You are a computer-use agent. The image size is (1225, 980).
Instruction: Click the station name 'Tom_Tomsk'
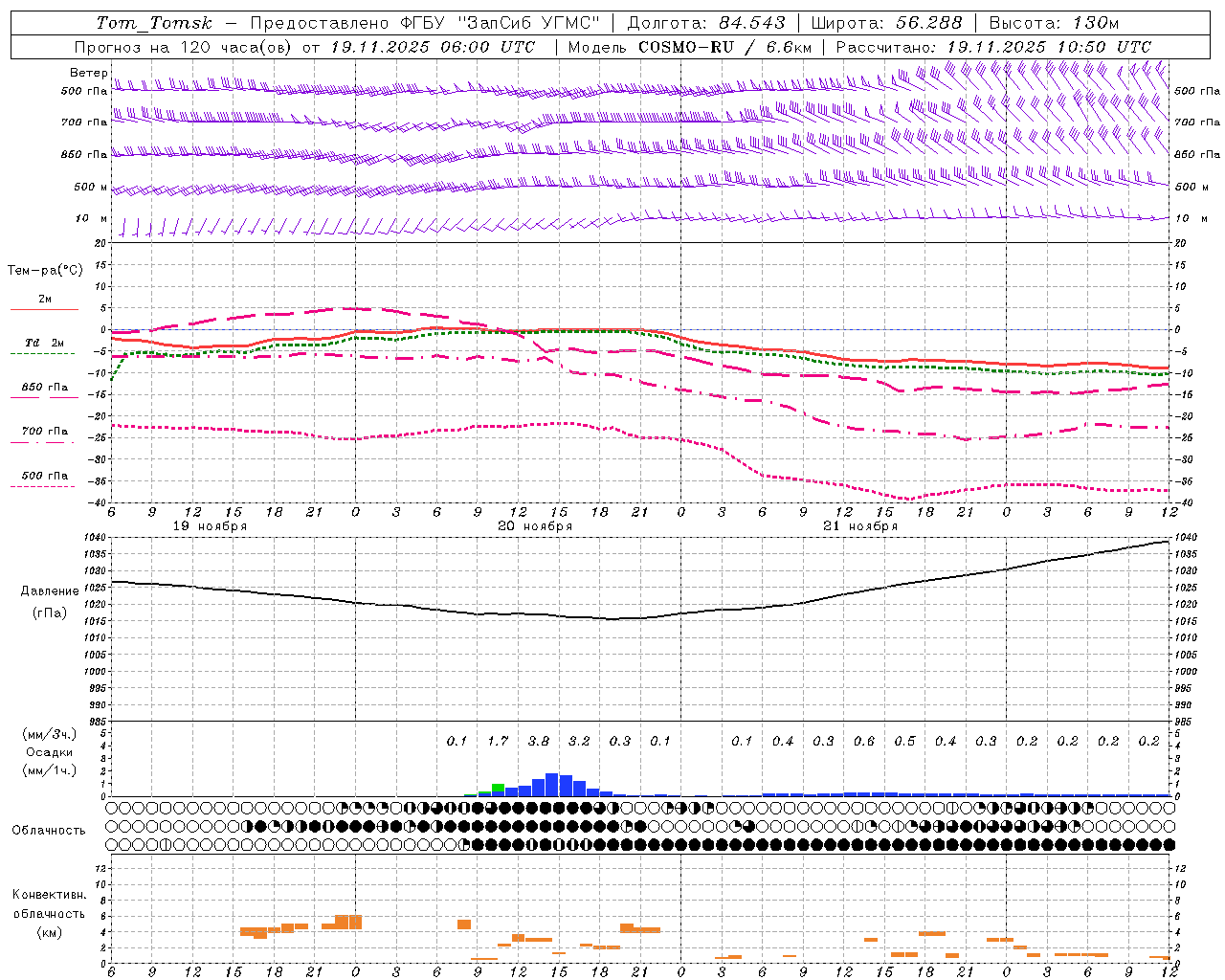[154, 23]
